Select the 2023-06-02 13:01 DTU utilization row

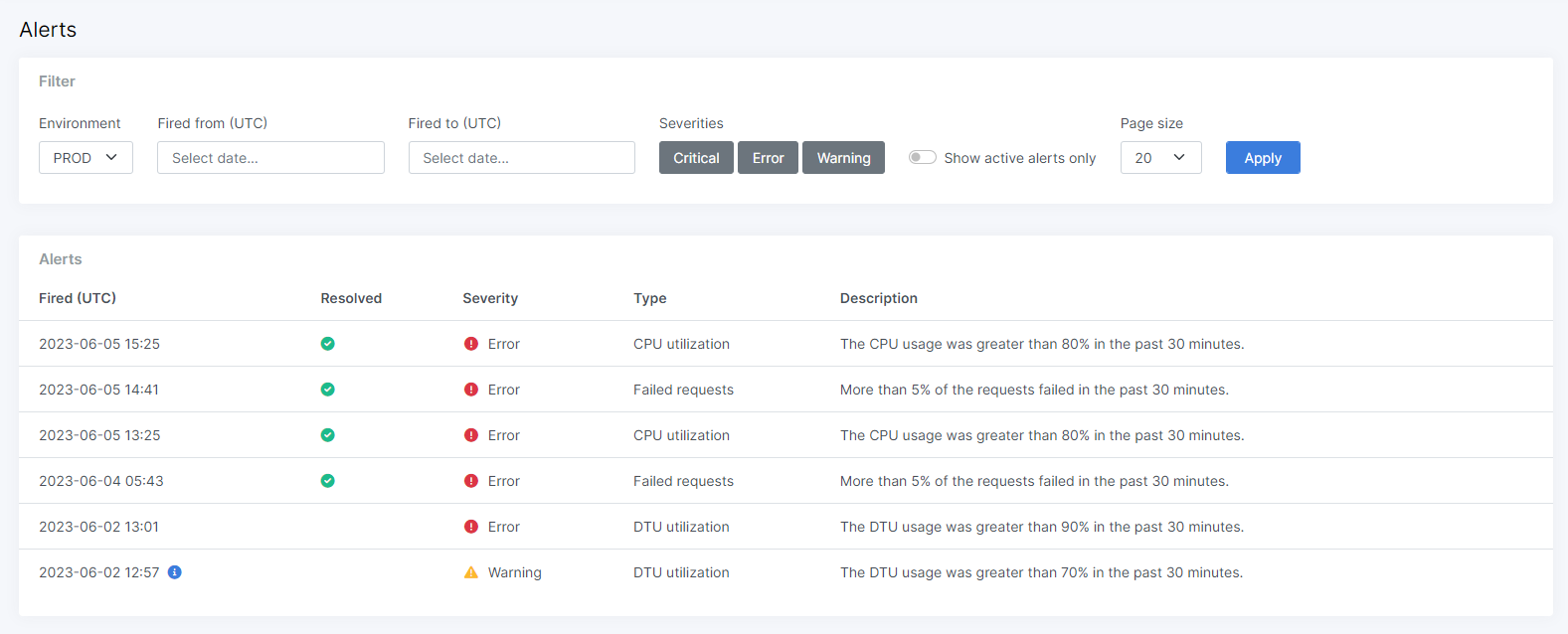coord(681,527)
